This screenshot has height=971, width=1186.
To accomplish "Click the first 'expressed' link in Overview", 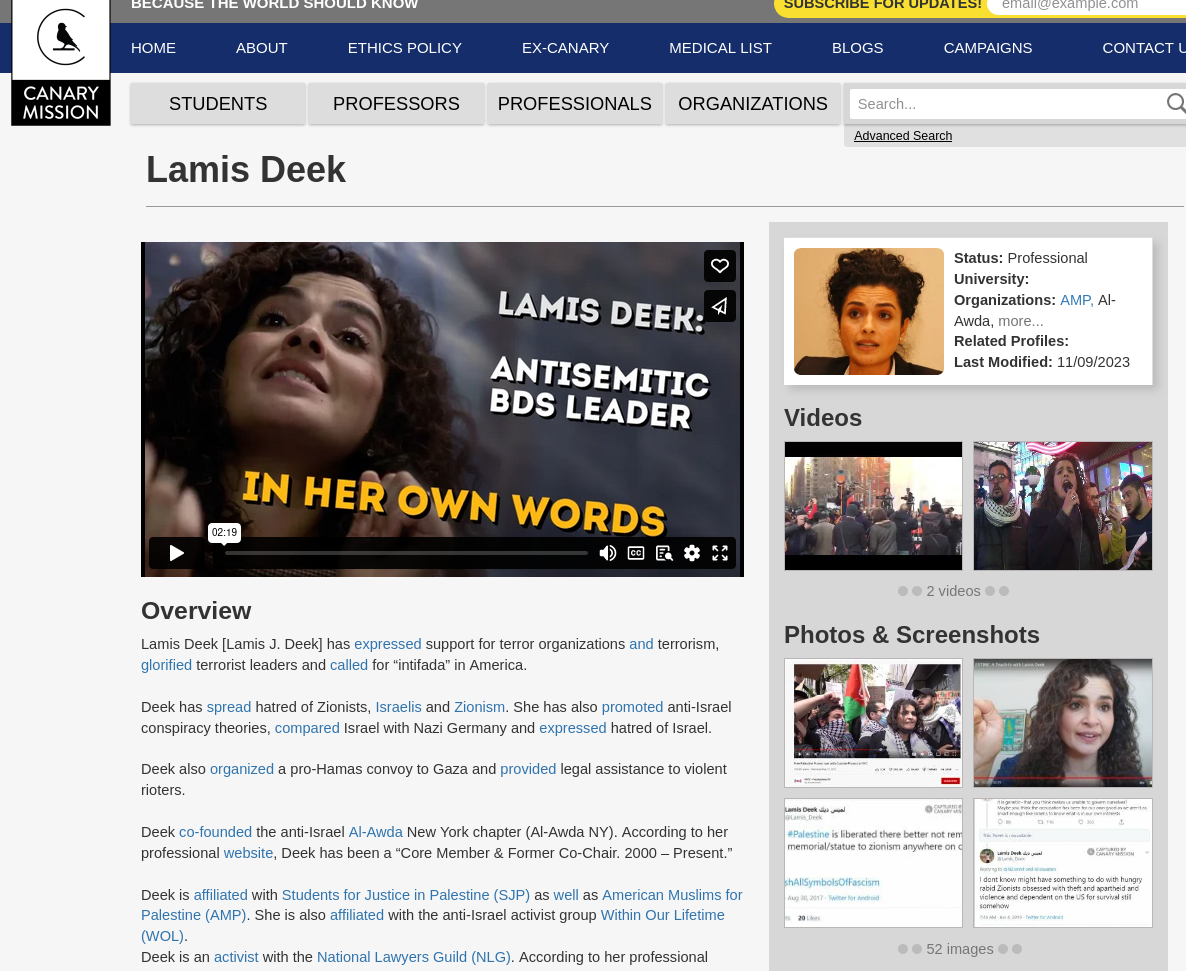I will coord(387,644).
